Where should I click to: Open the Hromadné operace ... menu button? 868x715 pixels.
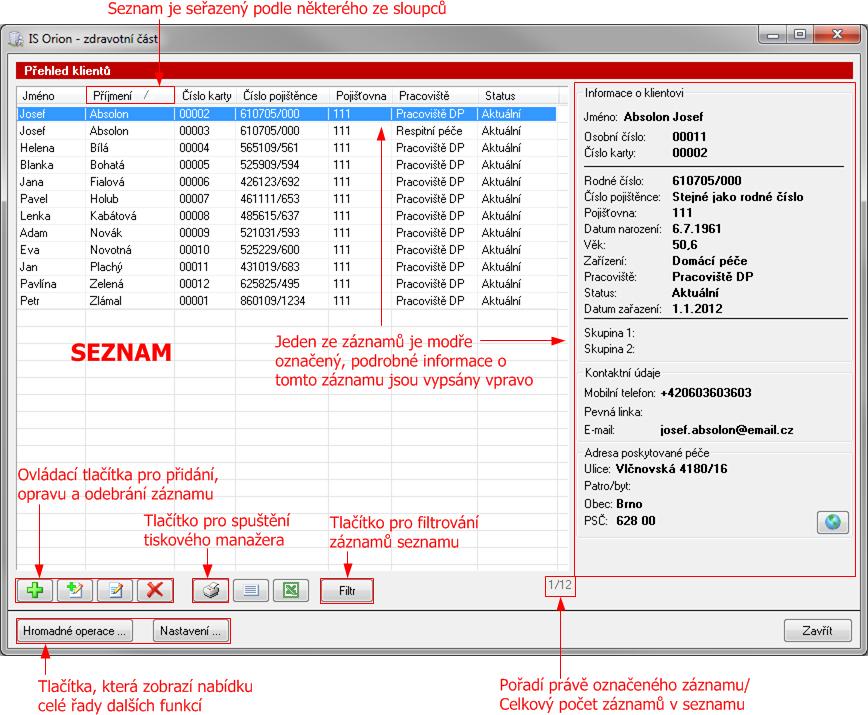(x=75, y=631)
